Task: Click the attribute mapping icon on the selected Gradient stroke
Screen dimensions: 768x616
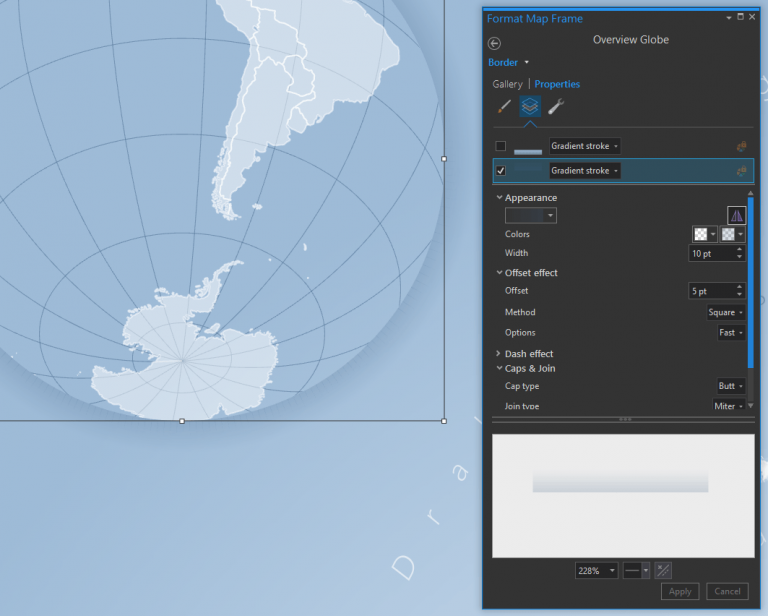Action: pyautogui.click(x=742, y=170)
